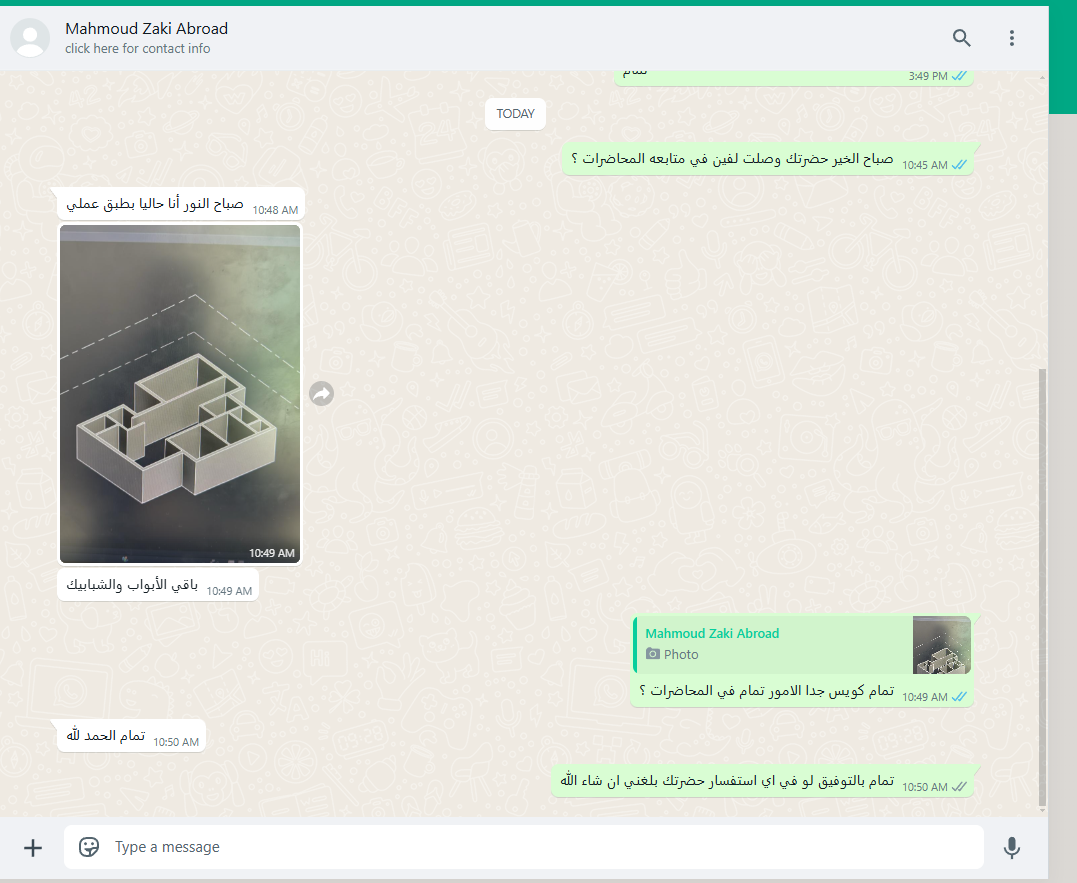Screen dimensions: 1077x883
Task: Start voice recording with the microphone
Action: click(x=1012, y=848)
